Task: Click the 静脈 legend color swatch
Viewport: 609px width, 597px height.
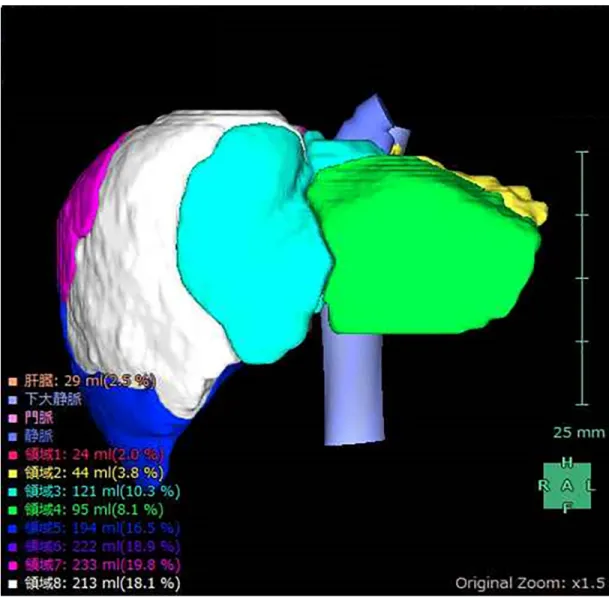Action: click(x=13, y=437)
